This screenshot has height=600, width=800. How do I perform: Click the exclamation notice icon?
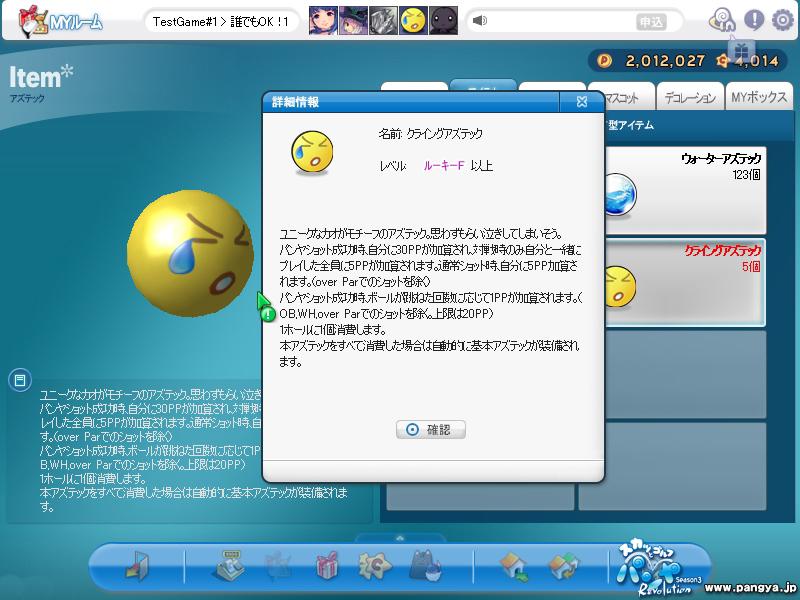pos(754,20)
